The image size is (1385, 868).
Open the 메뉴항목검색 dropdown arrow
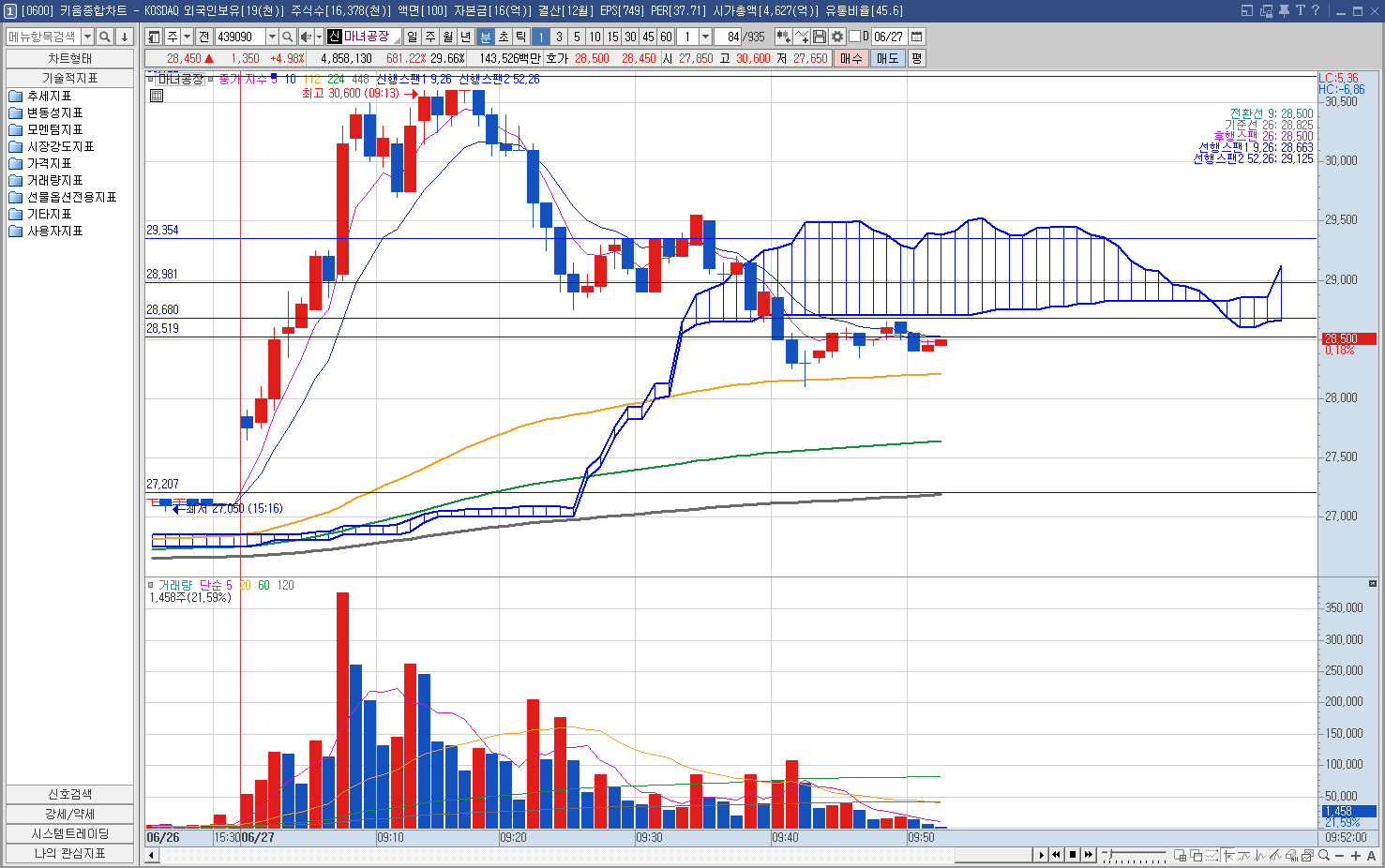[87, 37]
